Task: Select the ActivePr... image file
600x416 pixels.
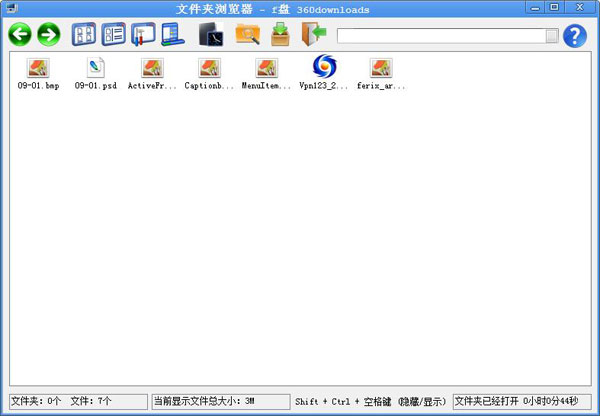Action: point(152,69)
